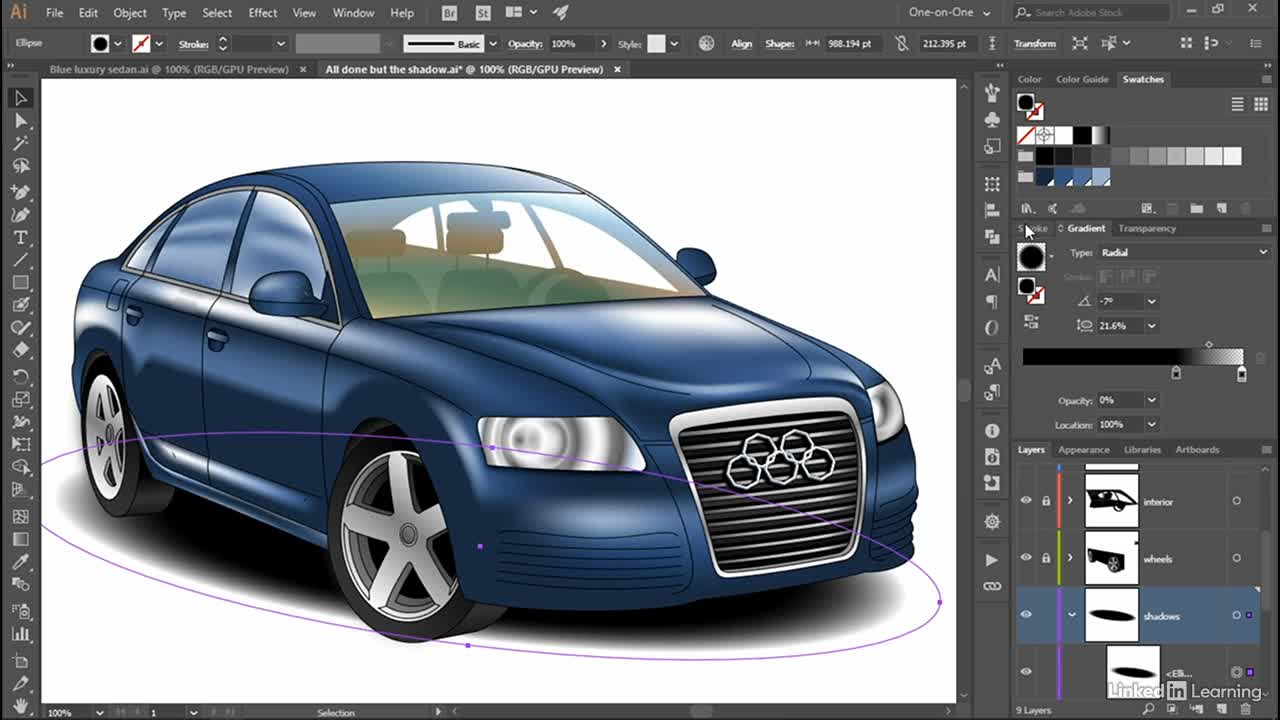Select the Paintbrush tool

20,305
